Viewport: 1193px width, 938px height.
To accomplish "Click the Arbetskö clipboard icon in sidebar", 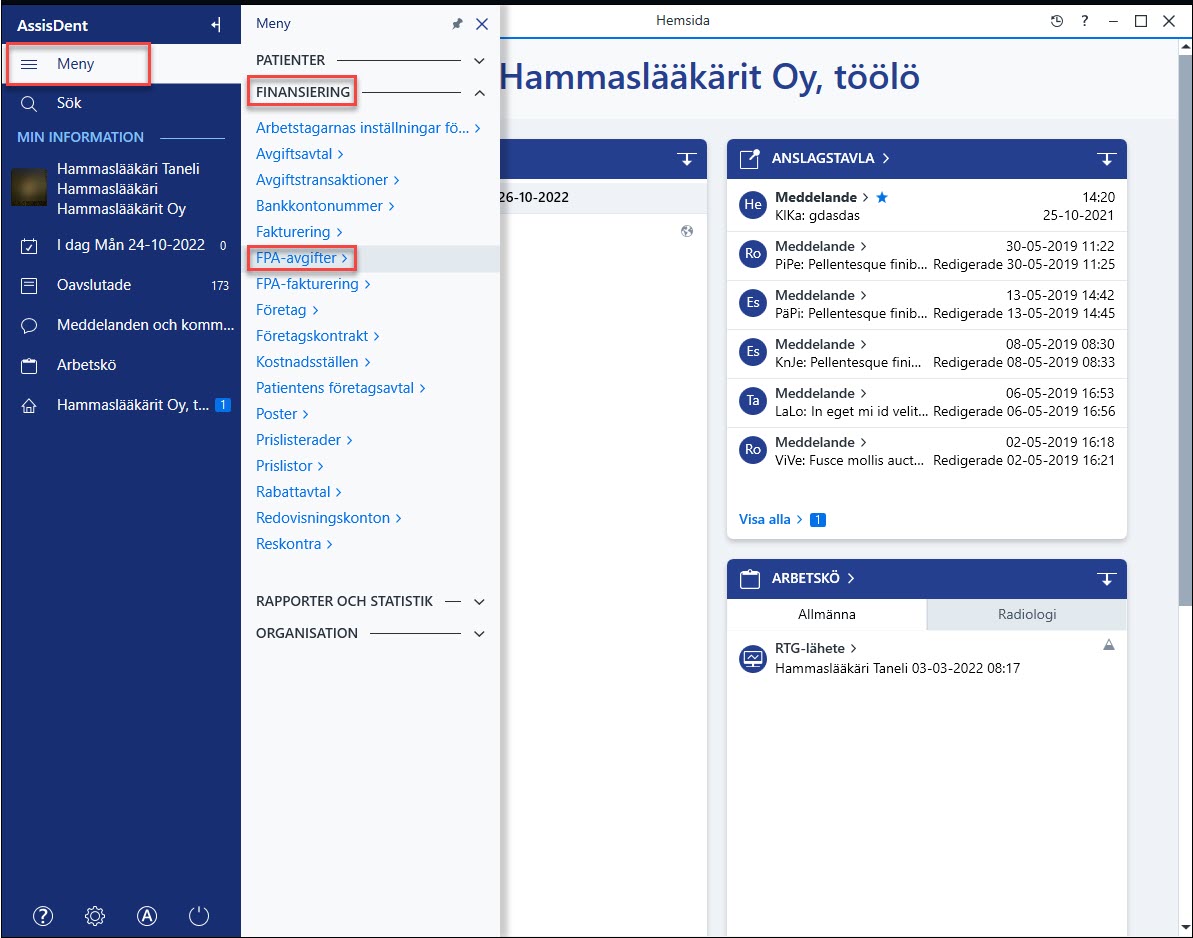I will click(x=29, y=366).
